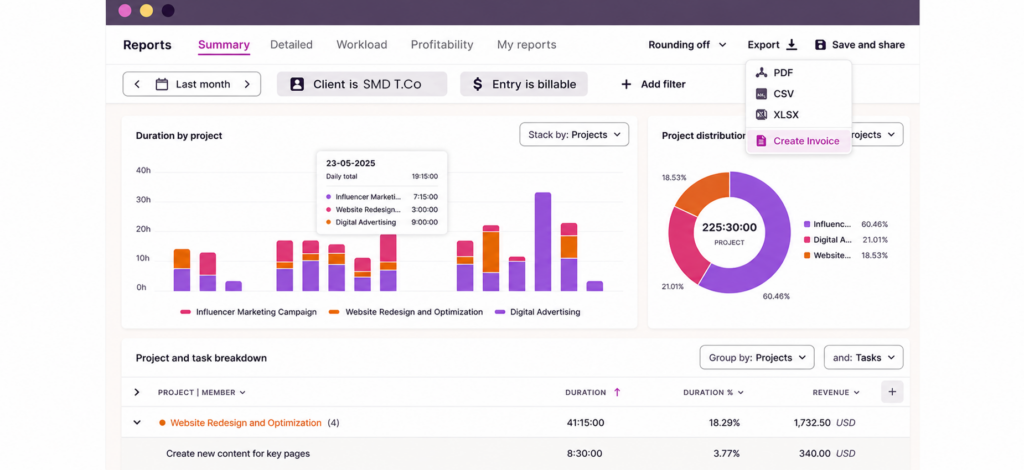Click the Duration column header
The width and height of the screenshot is (1024, 470).
(x=586, y=392)
